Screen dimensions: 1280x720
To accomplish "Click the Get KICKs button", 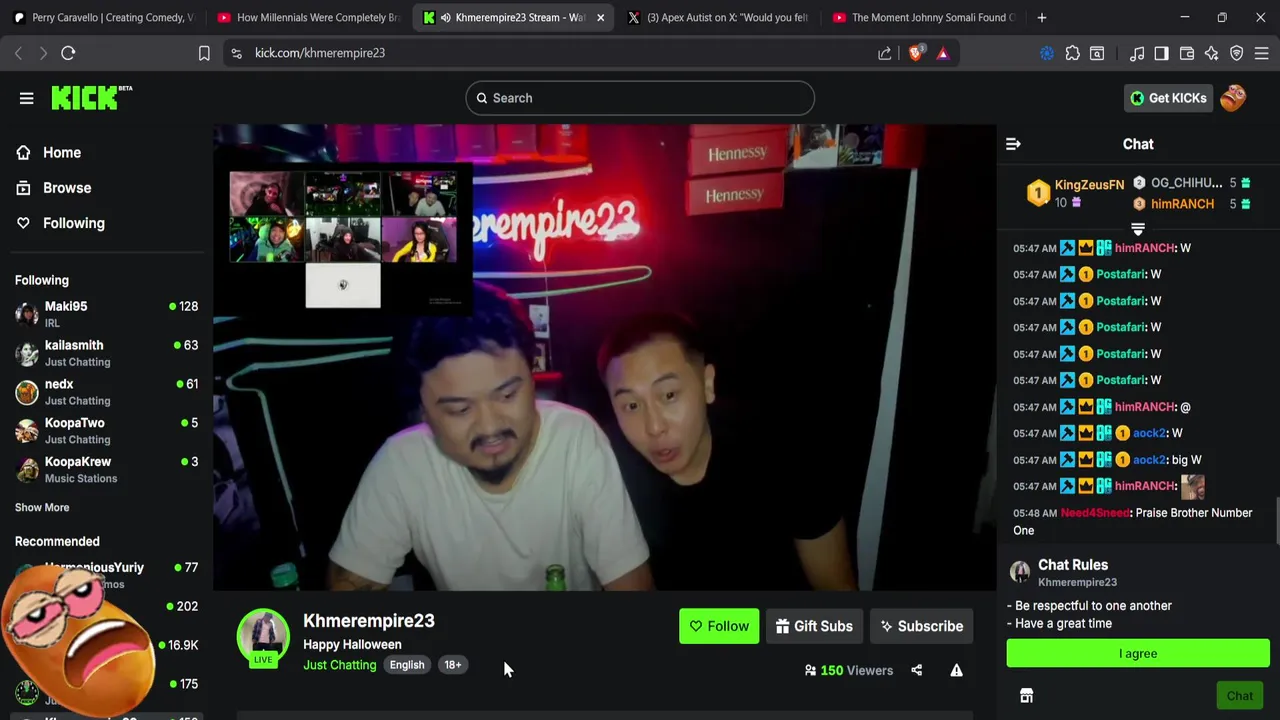I will point(1167,98).
